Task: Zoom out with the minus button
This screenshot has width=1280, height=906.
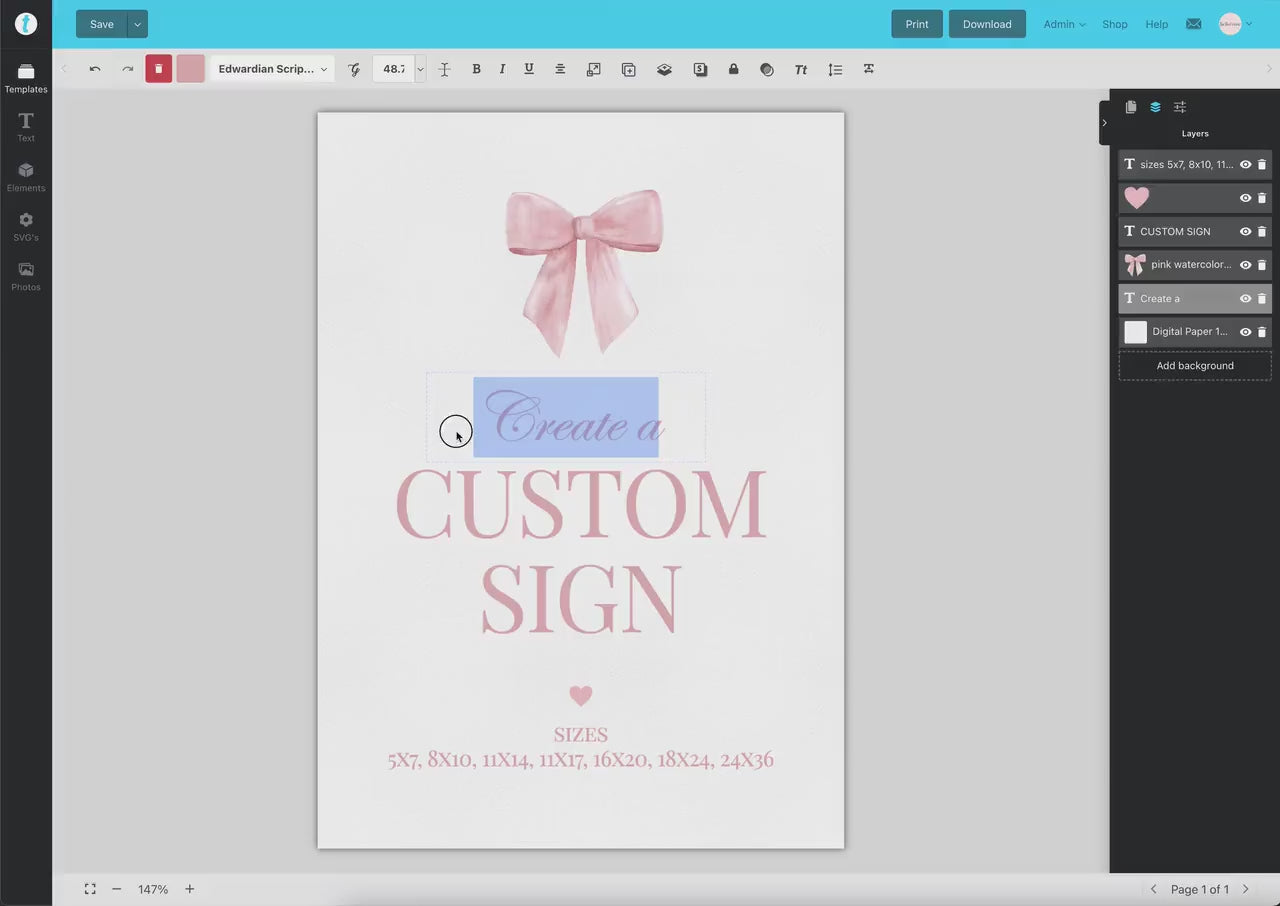Action: [117, 889]
